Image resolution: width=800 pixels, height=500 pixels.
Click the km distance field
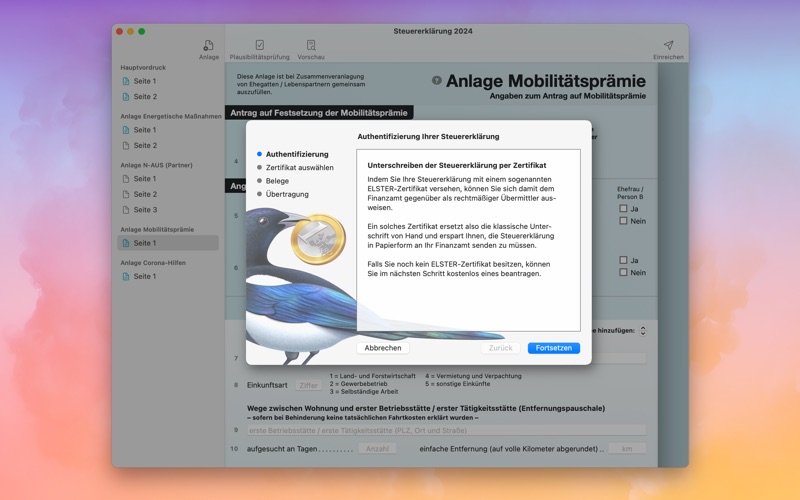627,448
